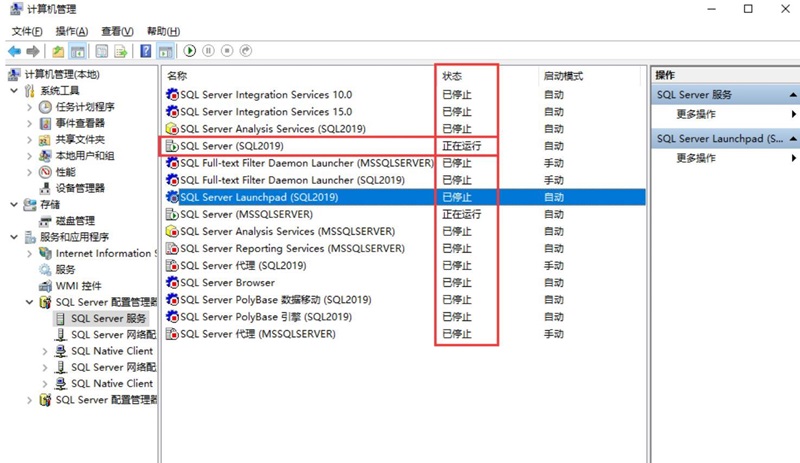Click SQL Server Browser service icon

pyautogui.click(x=172, y=282)
